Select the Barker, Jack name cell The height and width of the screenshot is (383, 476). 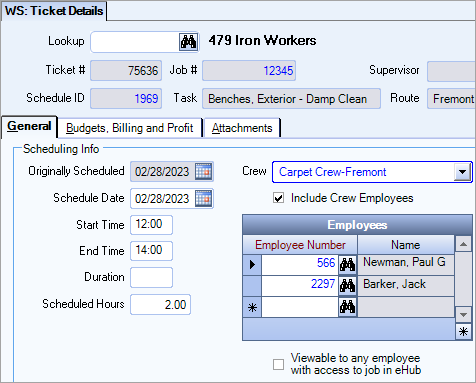tap(406, 286)
